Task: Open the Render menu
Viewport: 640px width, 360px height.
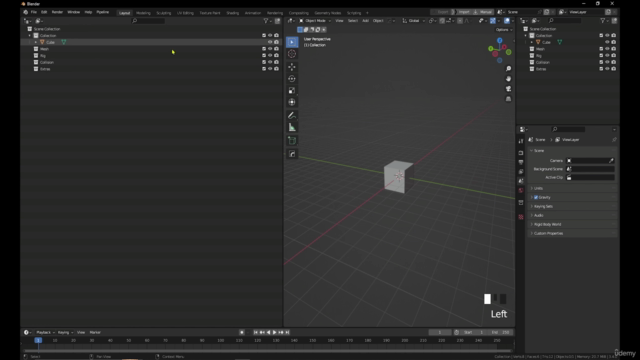Action: (x=57, y=12)
